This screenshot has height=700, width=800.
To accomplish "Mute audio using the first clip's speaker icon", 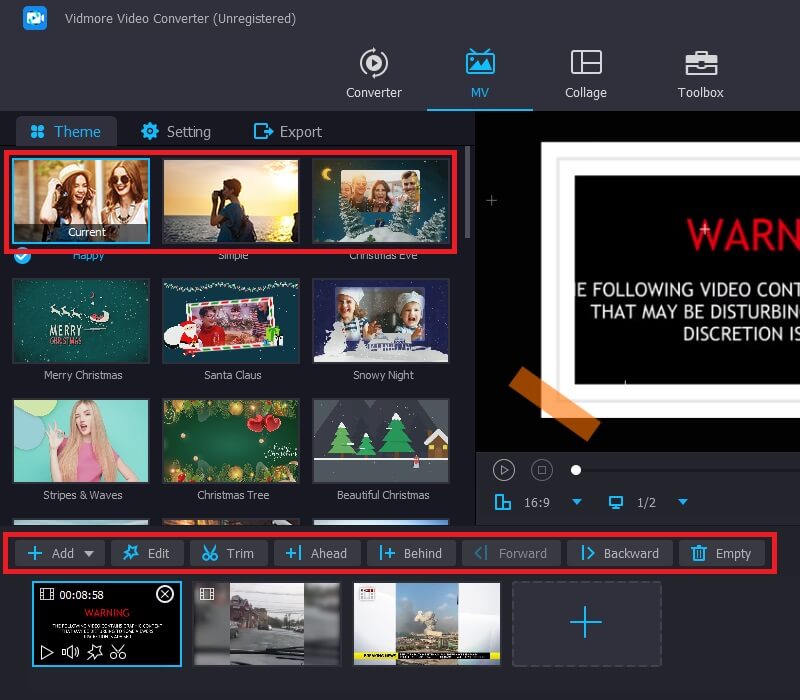I will click(x=70, y=653).
